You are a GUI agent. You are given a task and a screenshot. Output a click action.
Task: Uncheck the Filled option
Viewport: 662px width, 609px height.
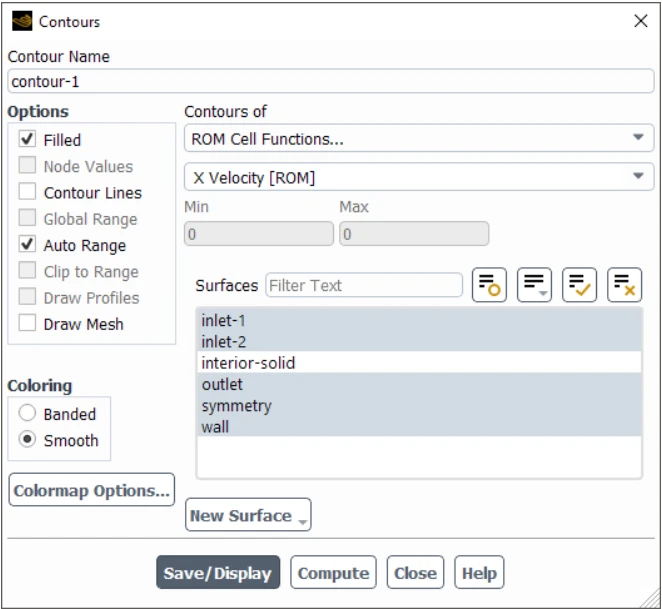pos(28,140)
